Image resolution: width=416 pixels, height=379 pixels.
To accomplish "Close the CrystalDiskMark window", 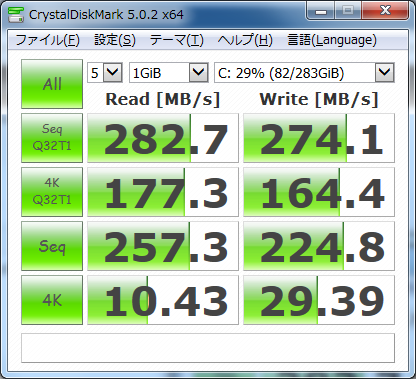I will [x=385, y=11].
